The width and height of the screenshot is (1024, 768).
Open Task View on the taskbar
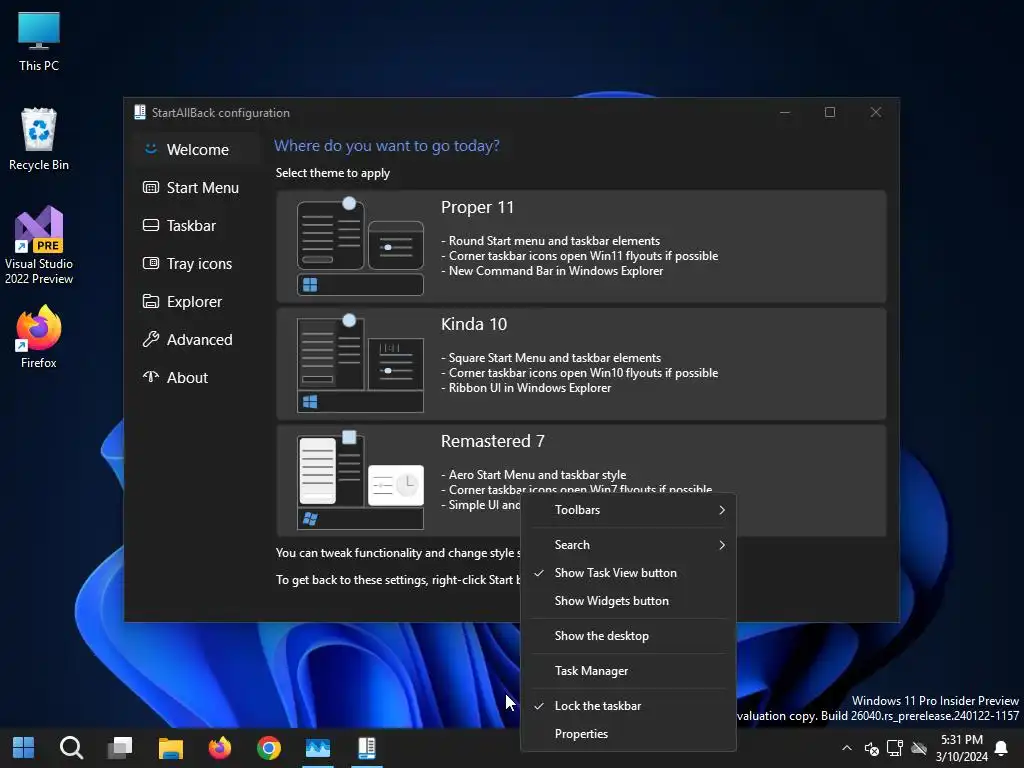120,748
